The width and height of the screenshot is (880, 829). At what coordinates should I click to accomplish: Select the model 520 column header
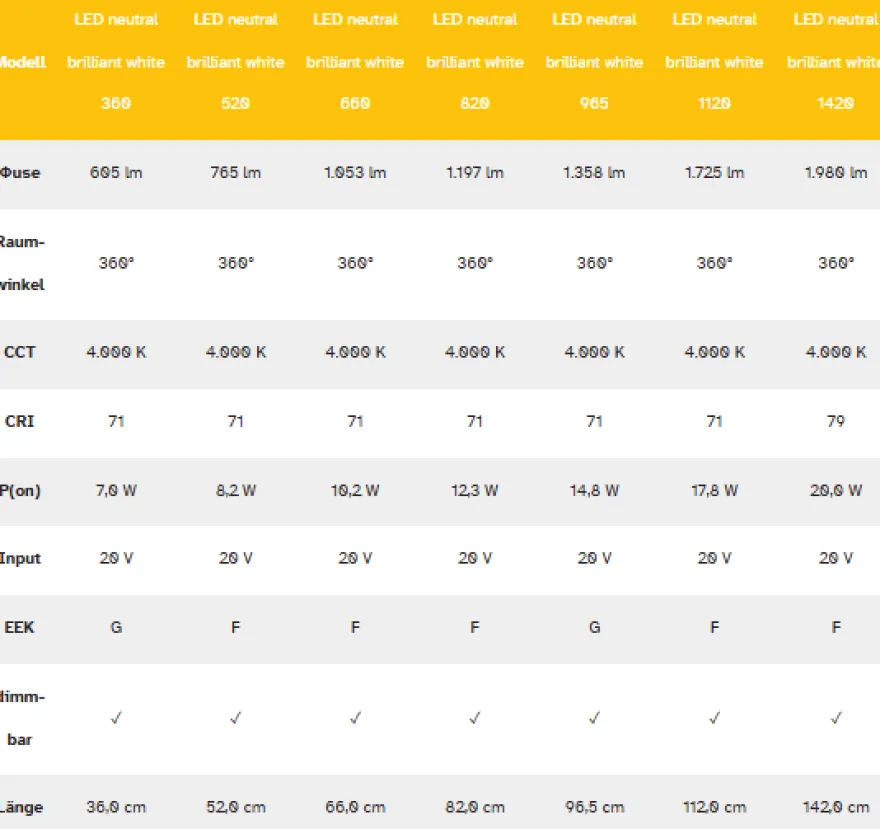tap(236, 62)
